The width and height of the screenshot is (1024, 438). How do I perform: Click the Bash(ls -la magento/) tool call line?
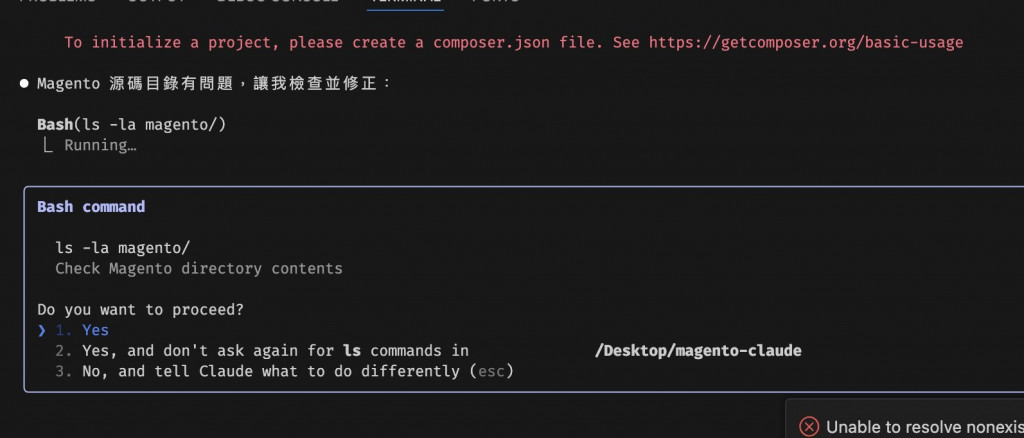point(131,125)
